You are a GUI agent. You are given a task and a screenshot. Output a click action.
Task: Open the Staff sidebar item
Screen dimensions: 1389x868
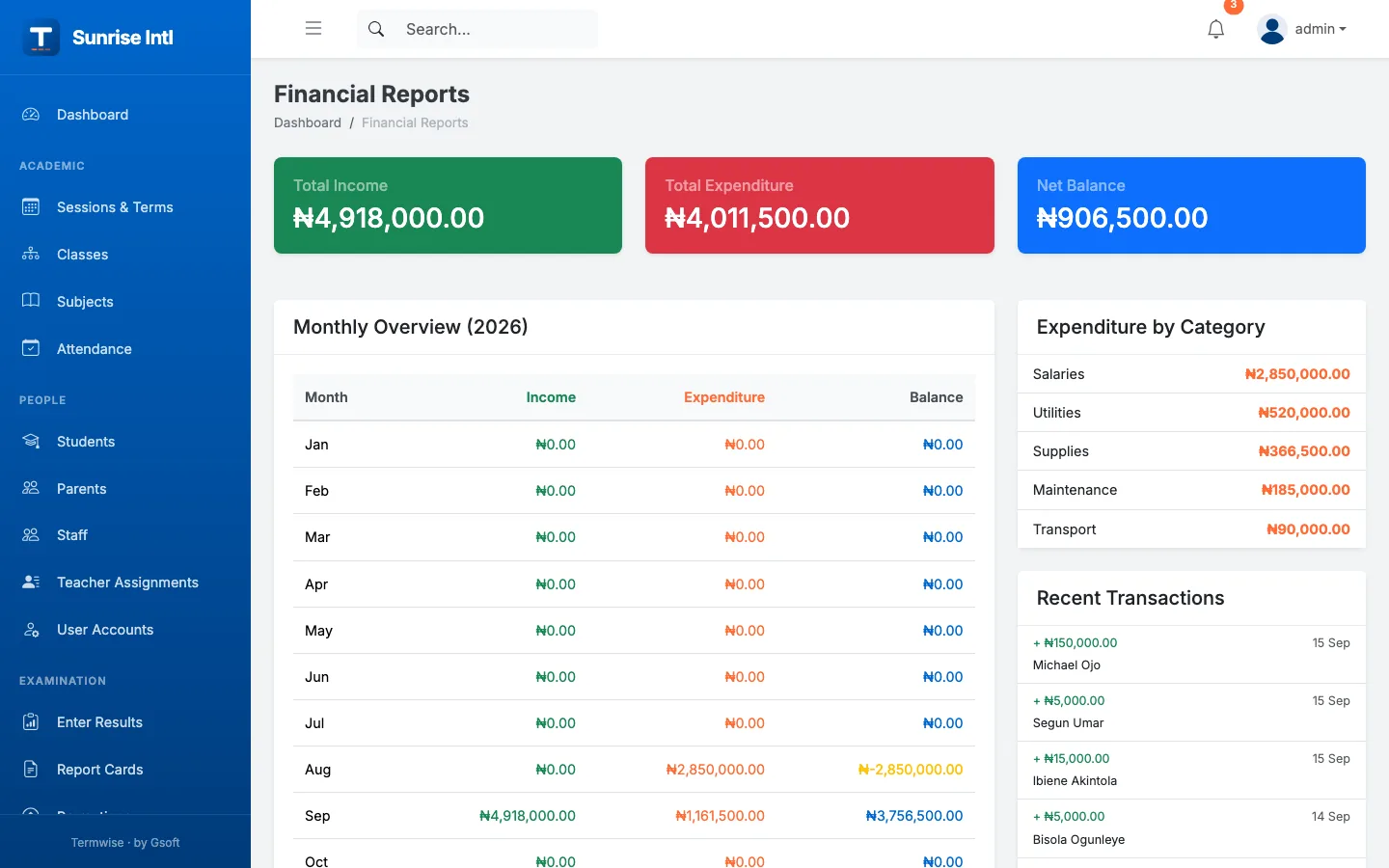[x=125, y=535]
